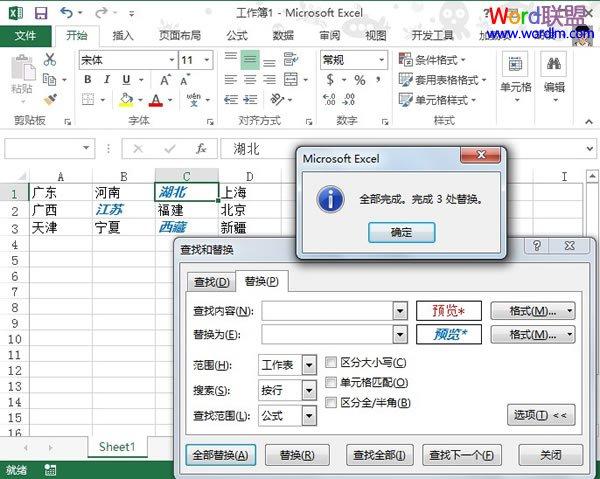
Task: Click the Wrap Text icon
Action: tap(291, 59)
